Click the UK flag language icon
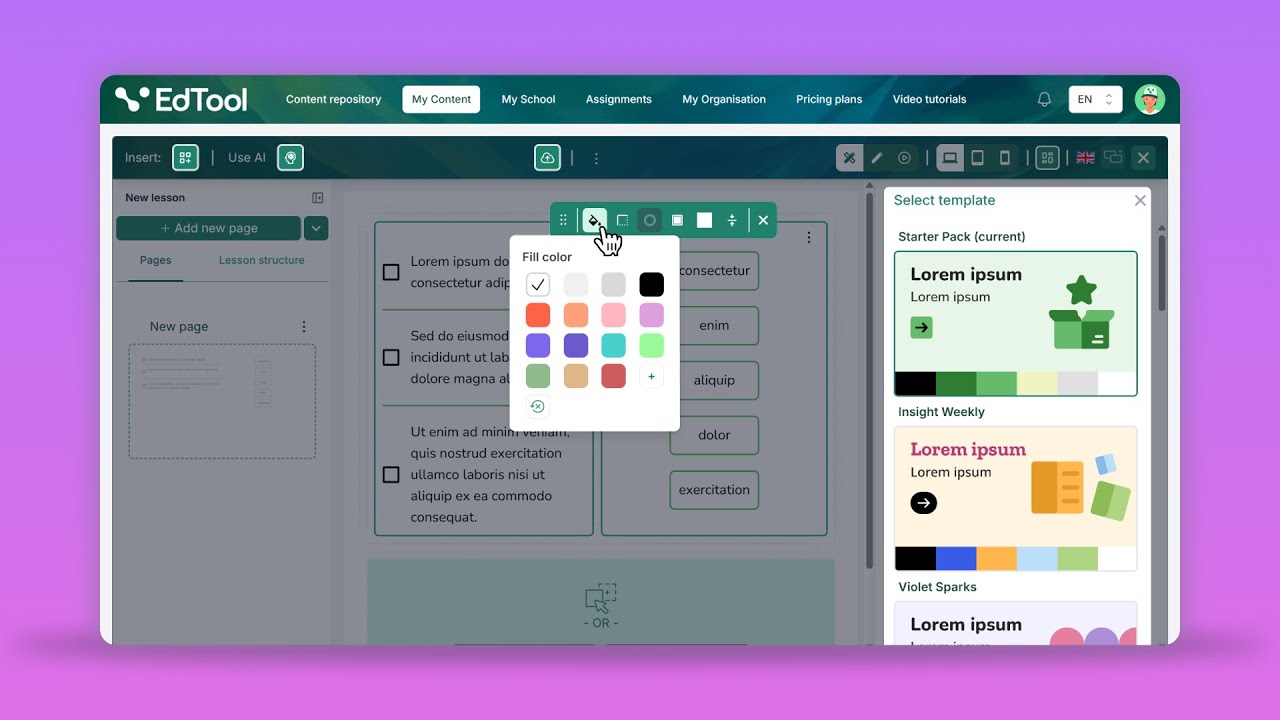This screenshot has width=1280, height=720. point(1085,157)
